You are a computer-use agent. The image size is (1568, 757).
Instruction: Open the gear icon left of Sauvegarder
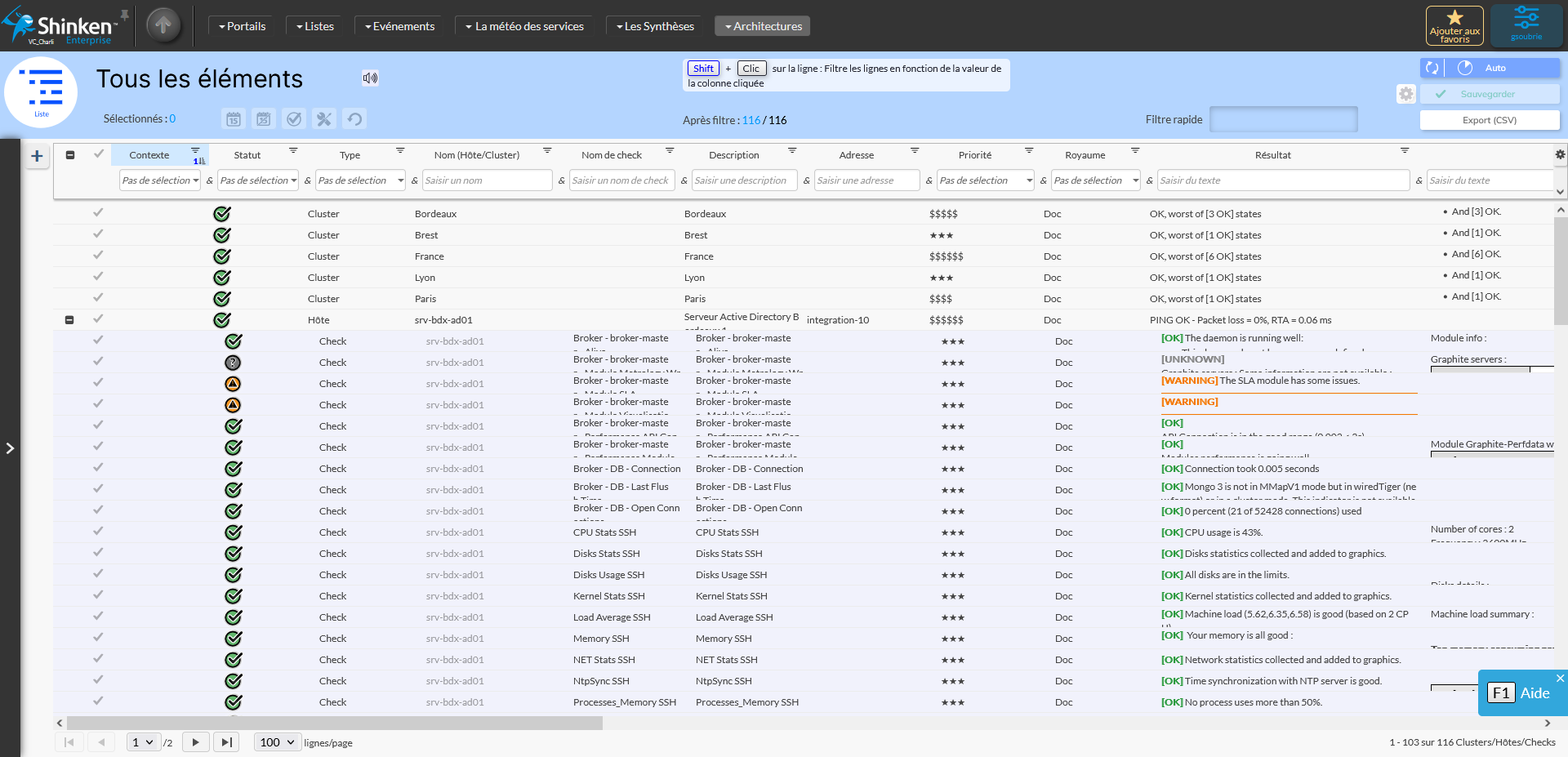1405,94
